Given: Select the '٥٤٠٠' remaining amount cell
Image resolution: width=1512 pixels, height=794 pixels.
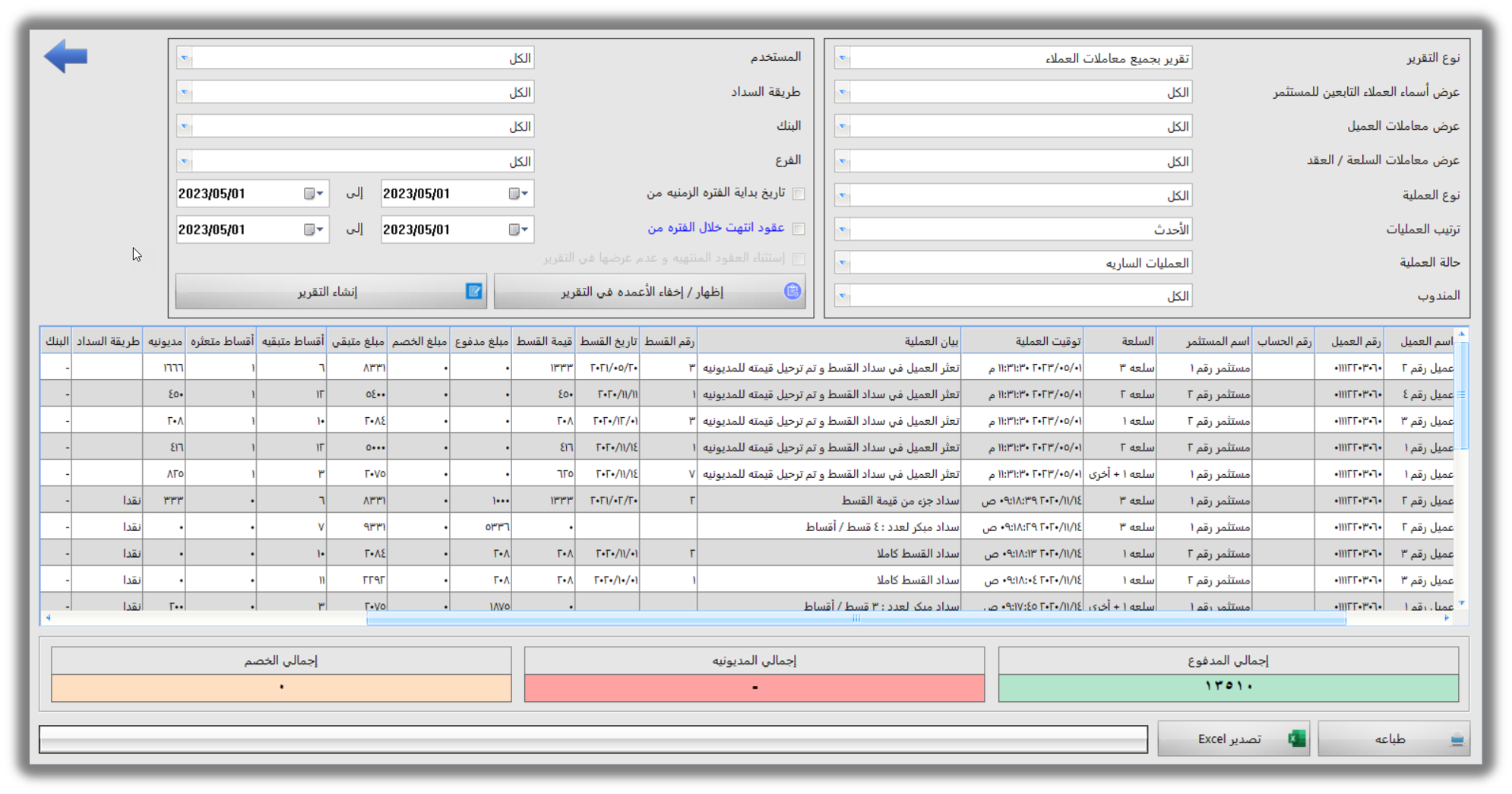Looking at the screenshot, I should pyautogui.click(x=357, y=394).
